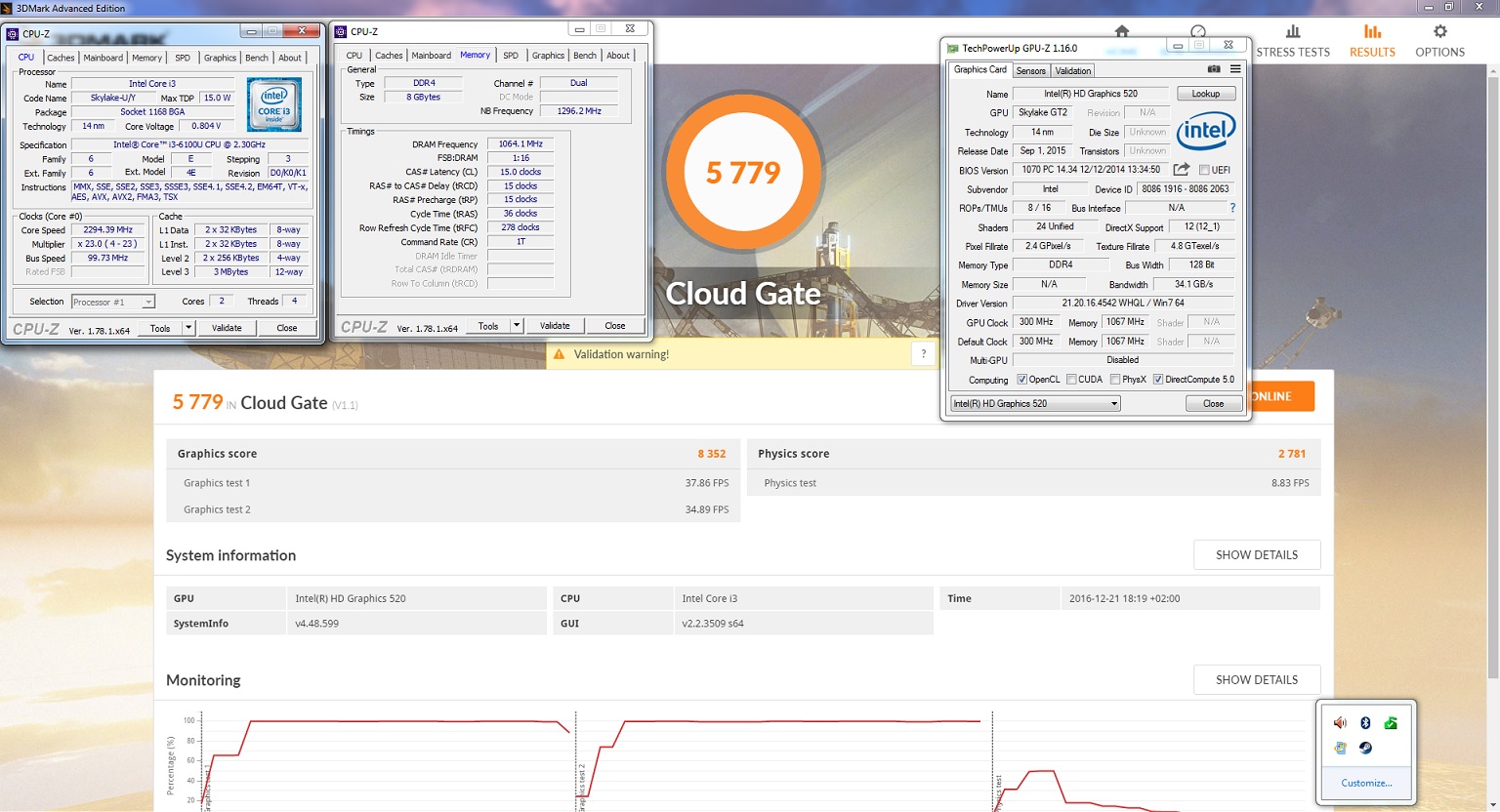Click the Steam tray icon
This screenshot has height=812, width=1500.
(1365, 748)
